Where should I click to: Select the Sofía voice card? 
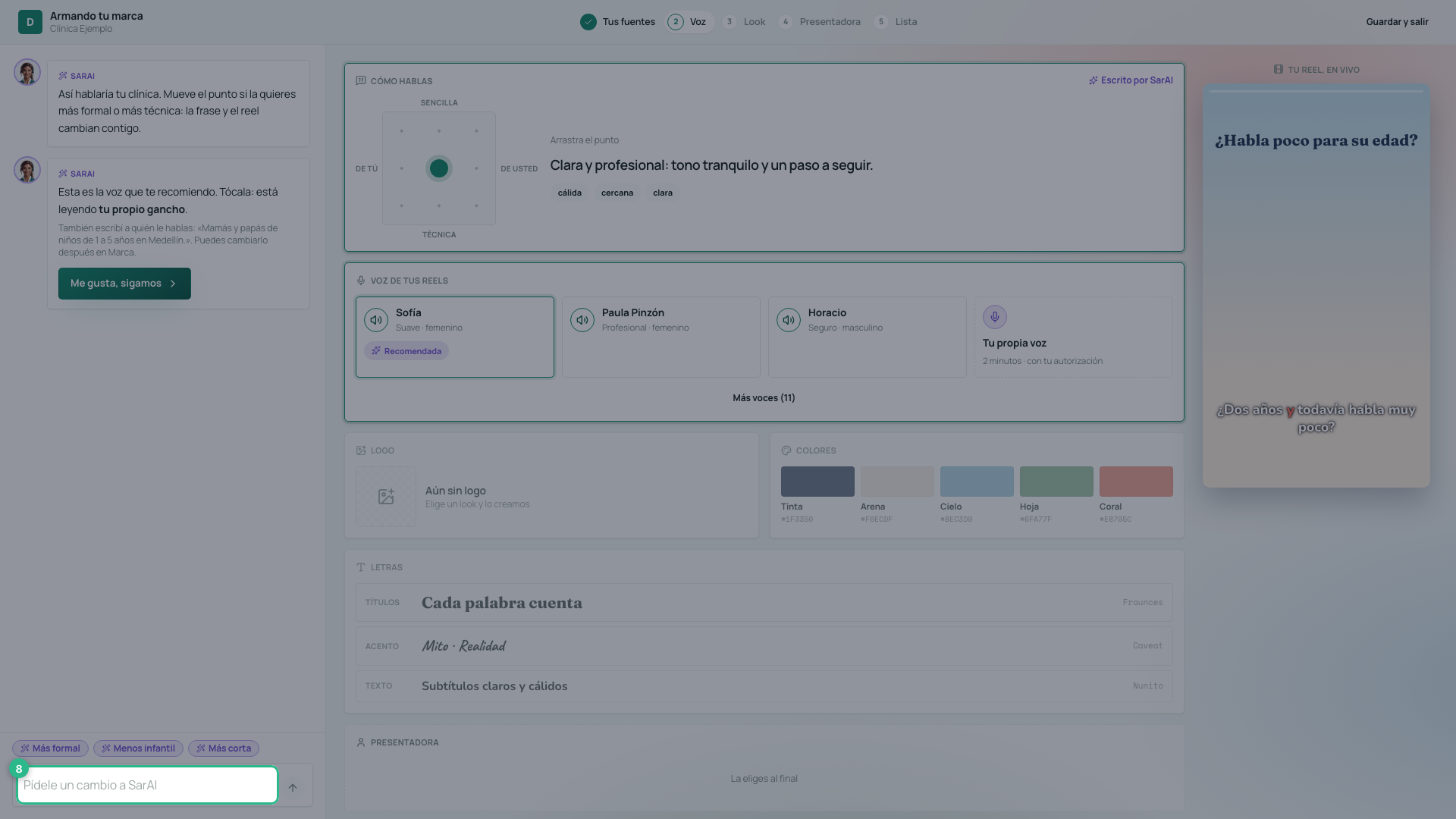(x=455, y=337)
